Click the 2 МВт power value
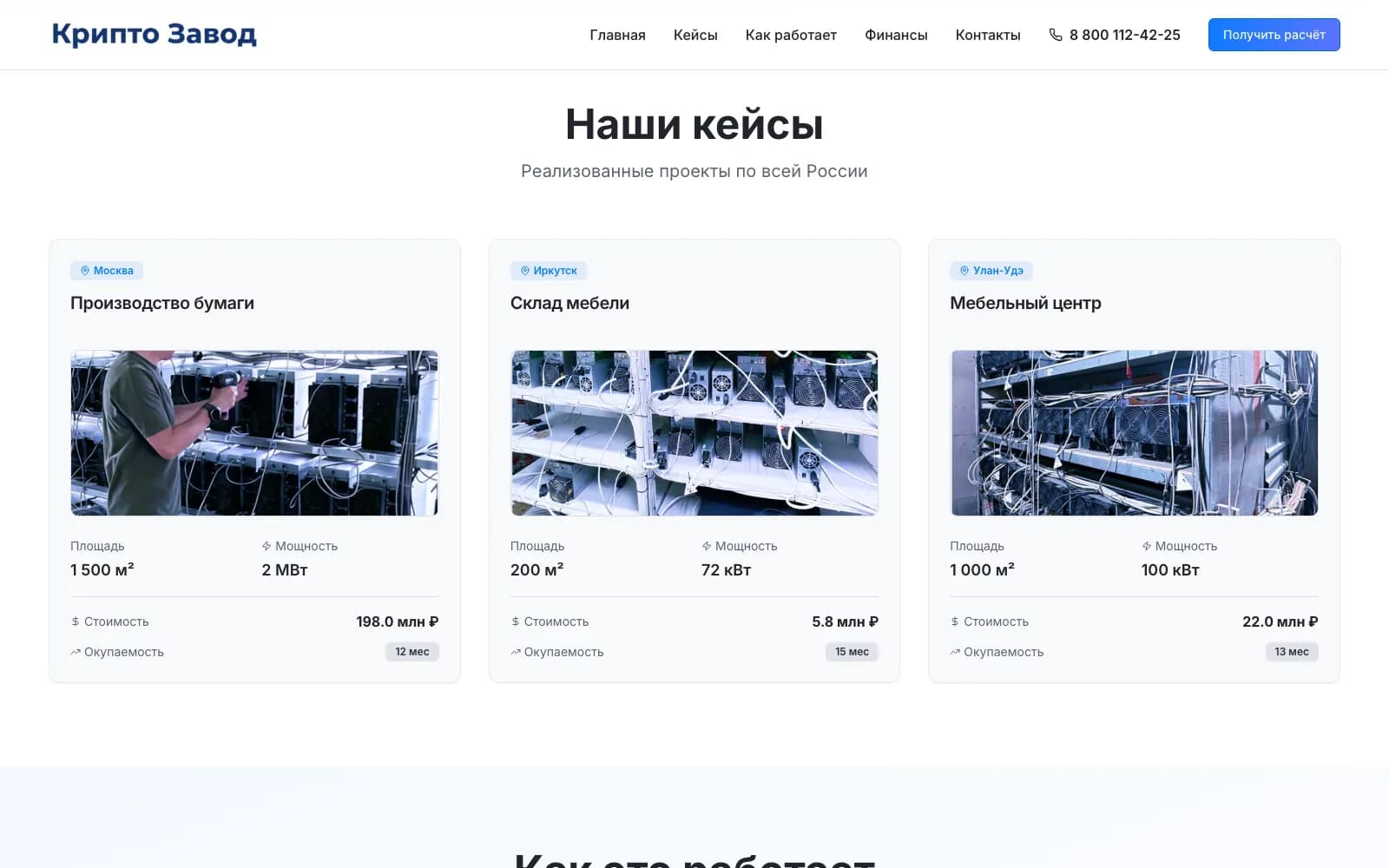The image size is (1389, 868). coord(285,570)
